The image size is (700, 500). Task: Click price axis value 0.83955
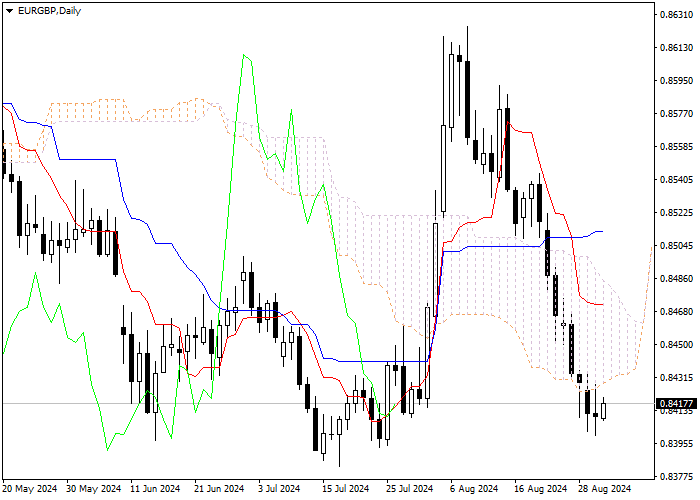[677, 444]
